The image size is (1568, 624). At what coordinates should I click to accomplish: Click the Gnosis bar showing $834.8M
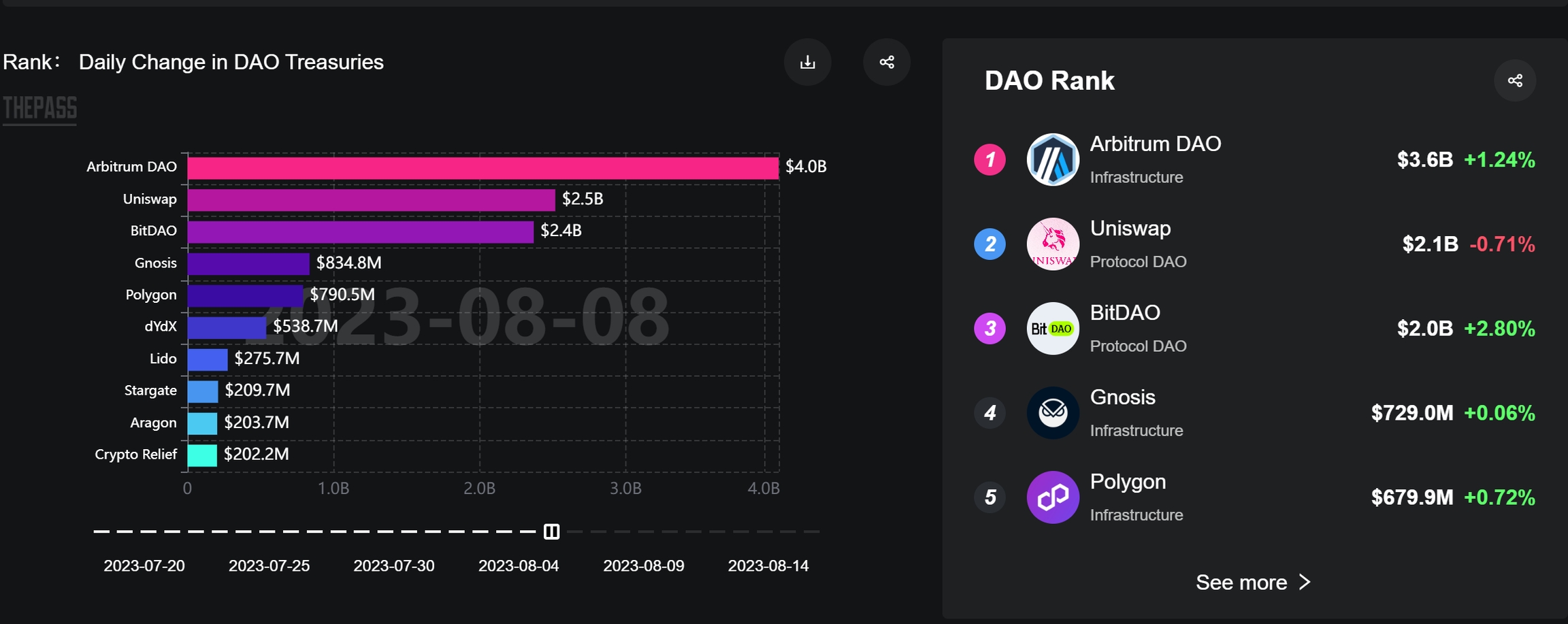(248, 263)
